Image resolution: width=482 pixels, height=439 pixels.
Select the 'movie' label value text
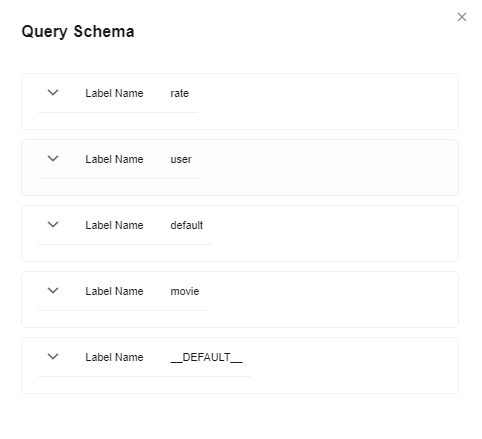click(185, 291)
